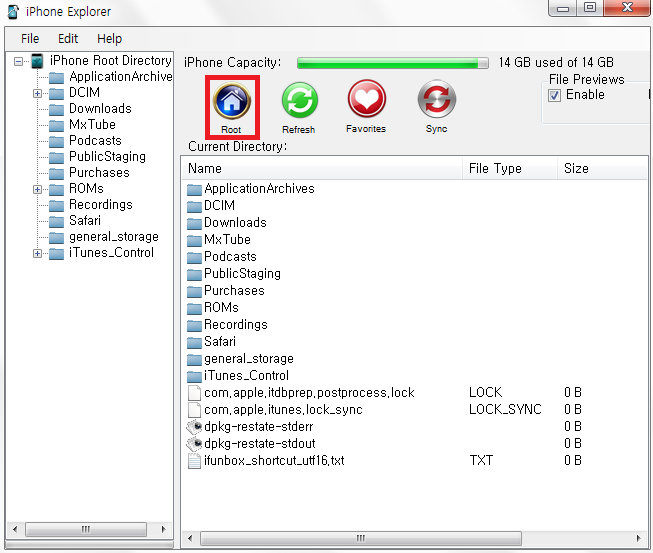Select ROMs folder icon in file list
This screenshot has width=653, height=553.
click(194, 308)
